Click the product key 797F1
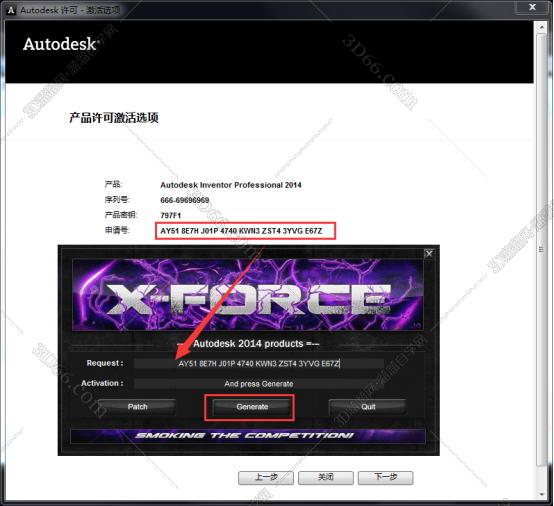Image resolution: width=554 pixels, height=506 pixels. tap(170, 216)
